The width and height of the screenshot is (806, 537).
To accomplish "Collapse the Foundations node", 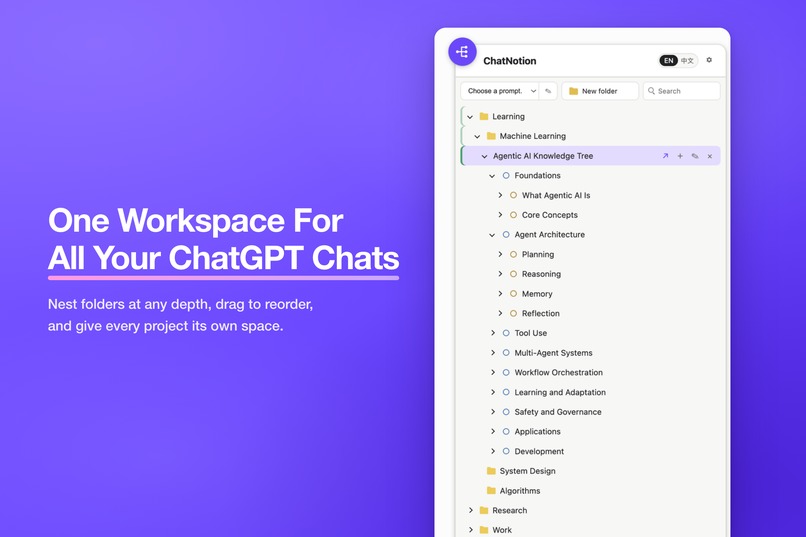I will [x=492, y=176].
